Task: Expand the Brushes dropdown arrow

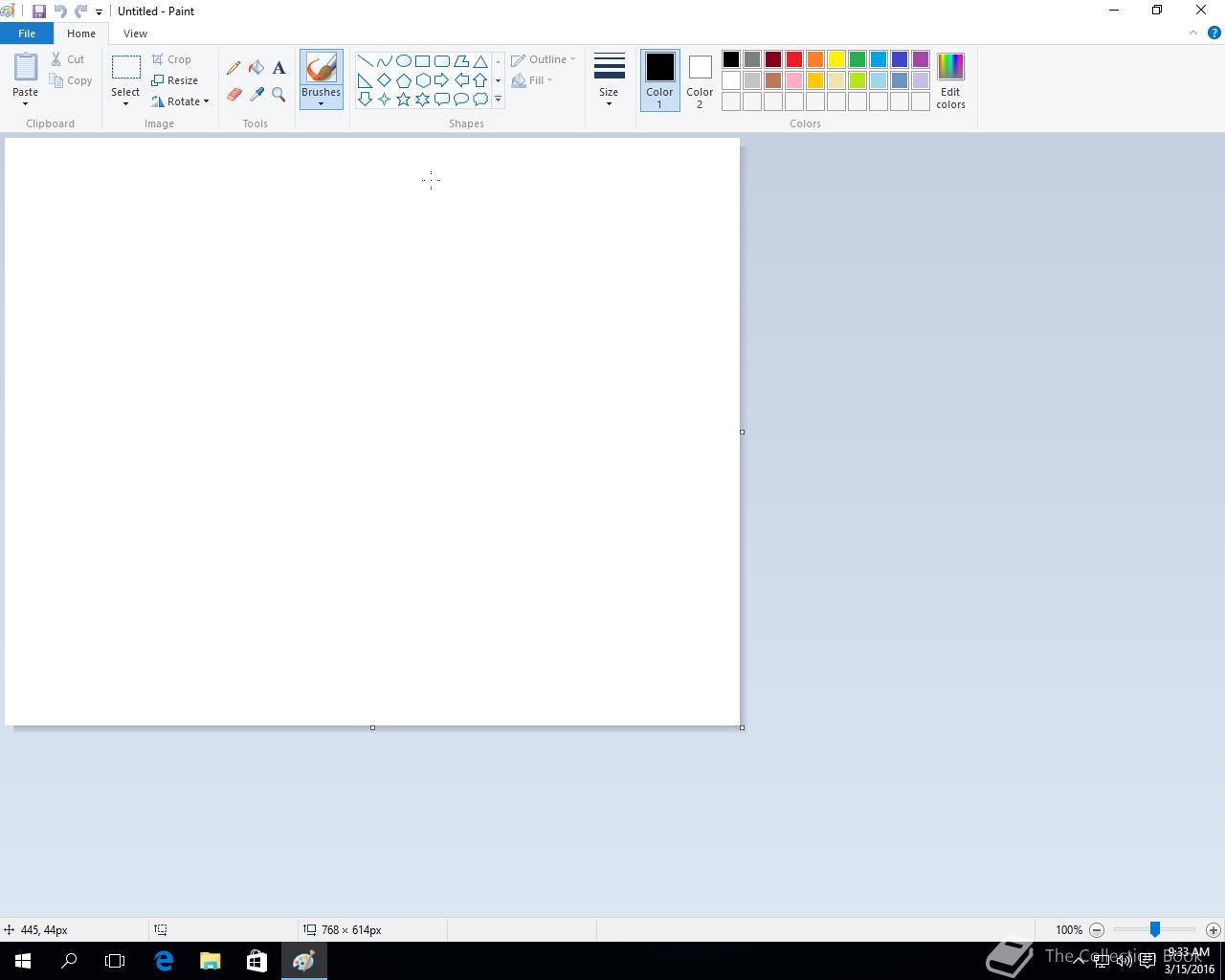Action: 321,103
